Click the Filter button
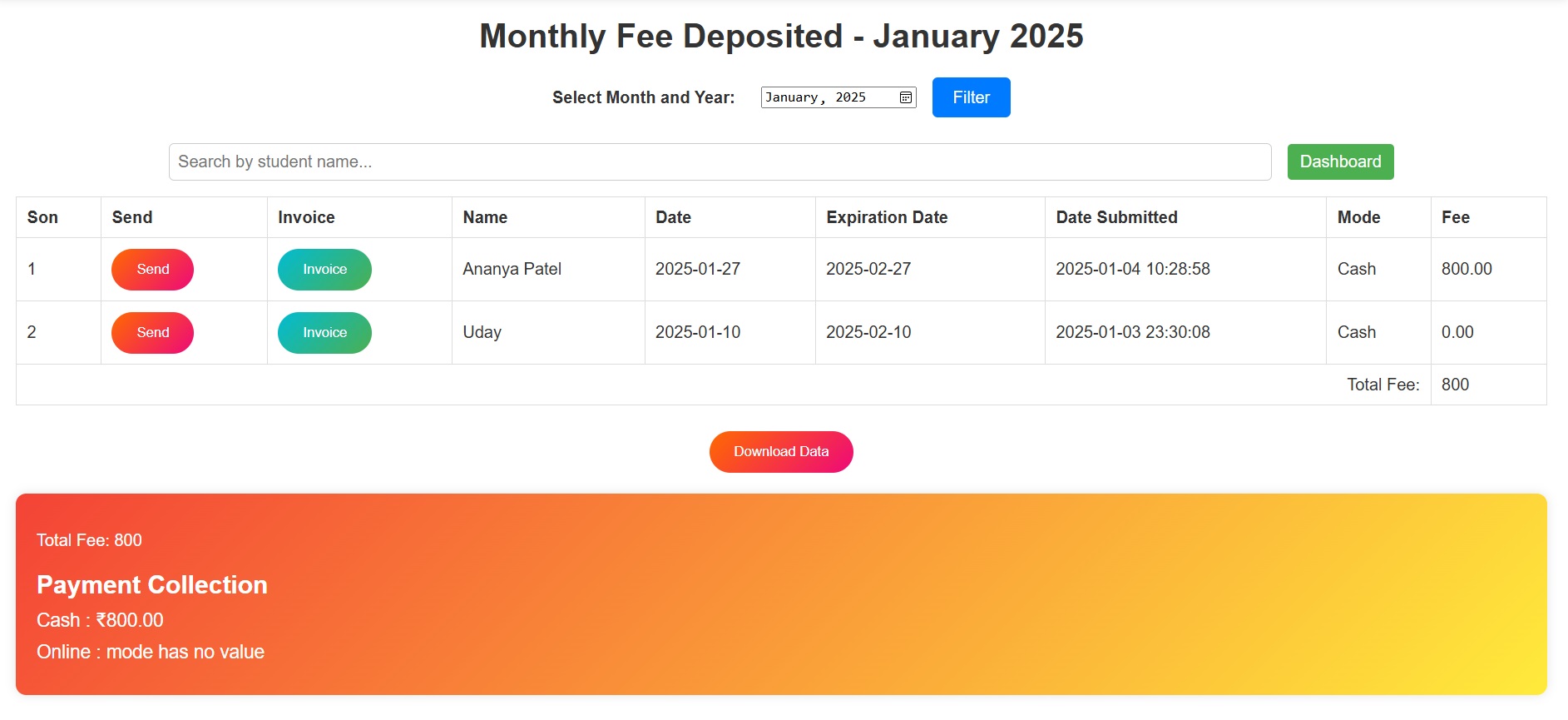Image resolution: width=1568 pixels, height=720 pixels. tap(970, 97)
